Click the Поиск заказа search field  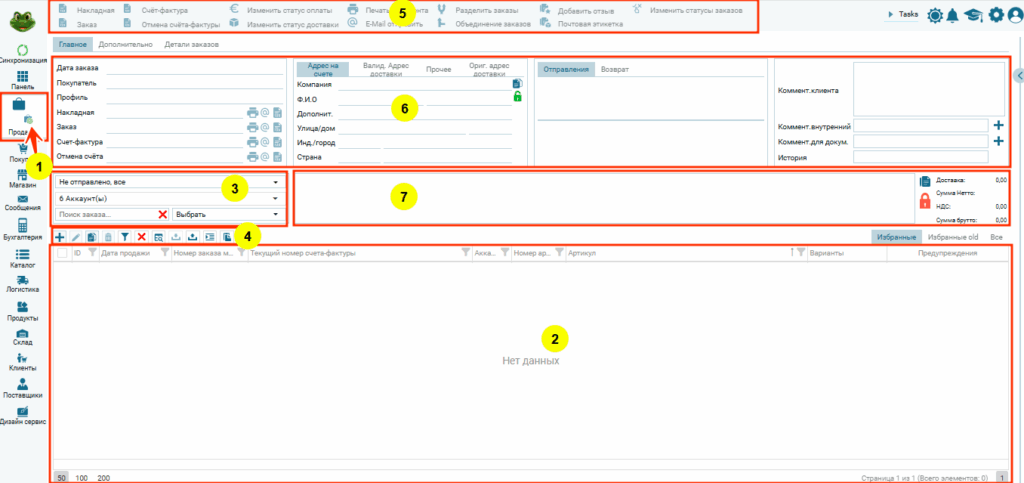coord(106,214)
